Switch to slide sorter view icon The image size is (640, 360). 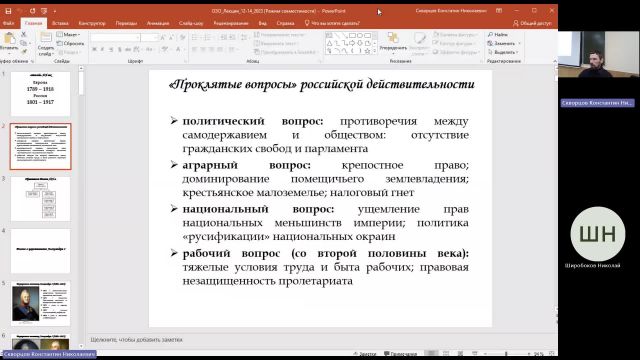tap(446, 353)
